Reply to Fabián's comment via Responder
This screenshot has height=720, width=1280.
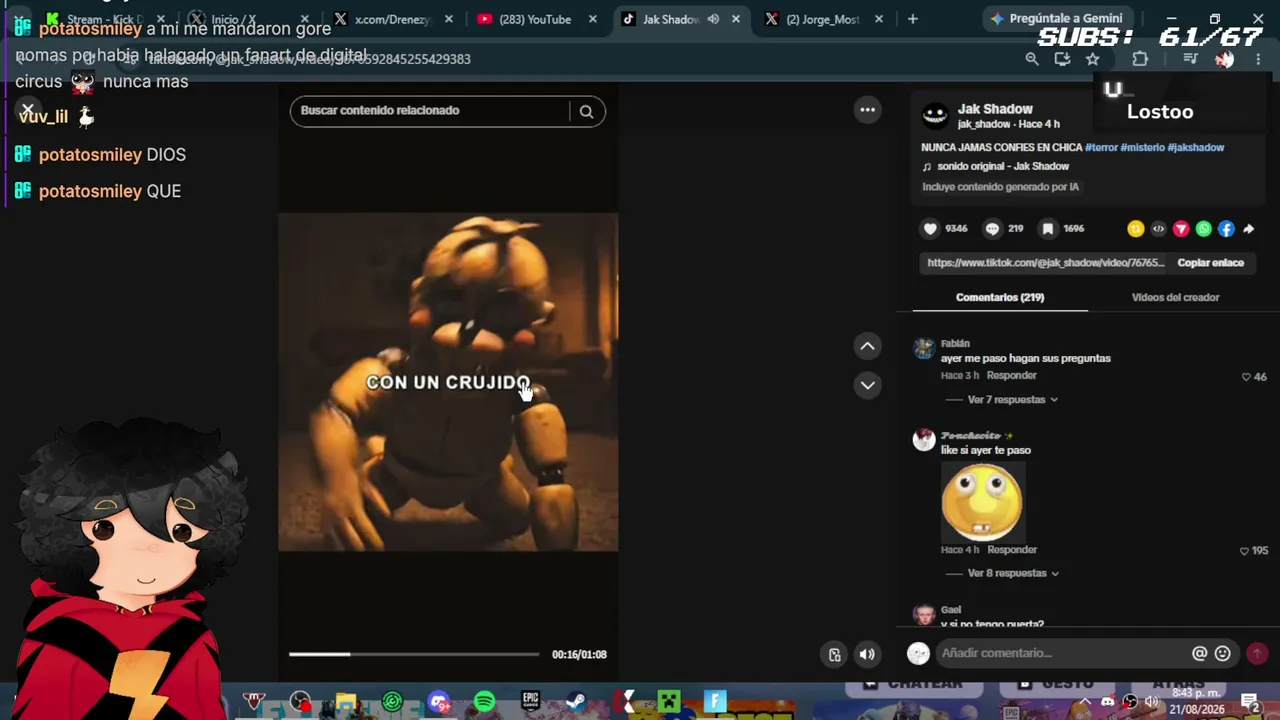[x=1011, y=376]
